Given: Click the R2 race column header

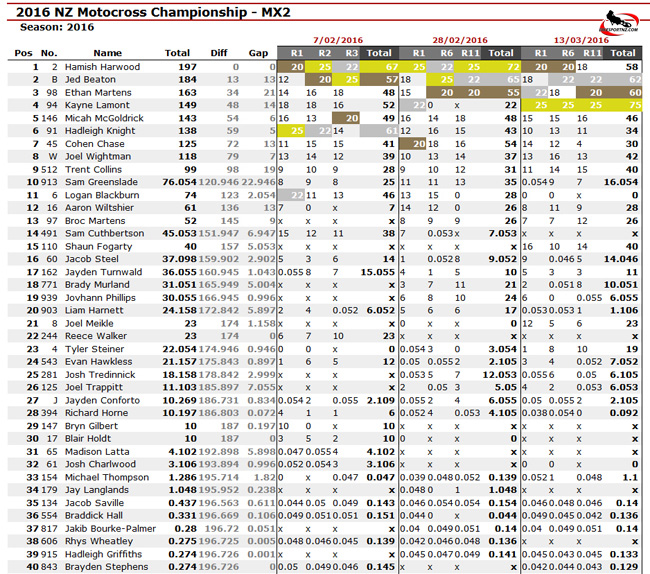Looking at the screenshot, I should tap(324, 53).
